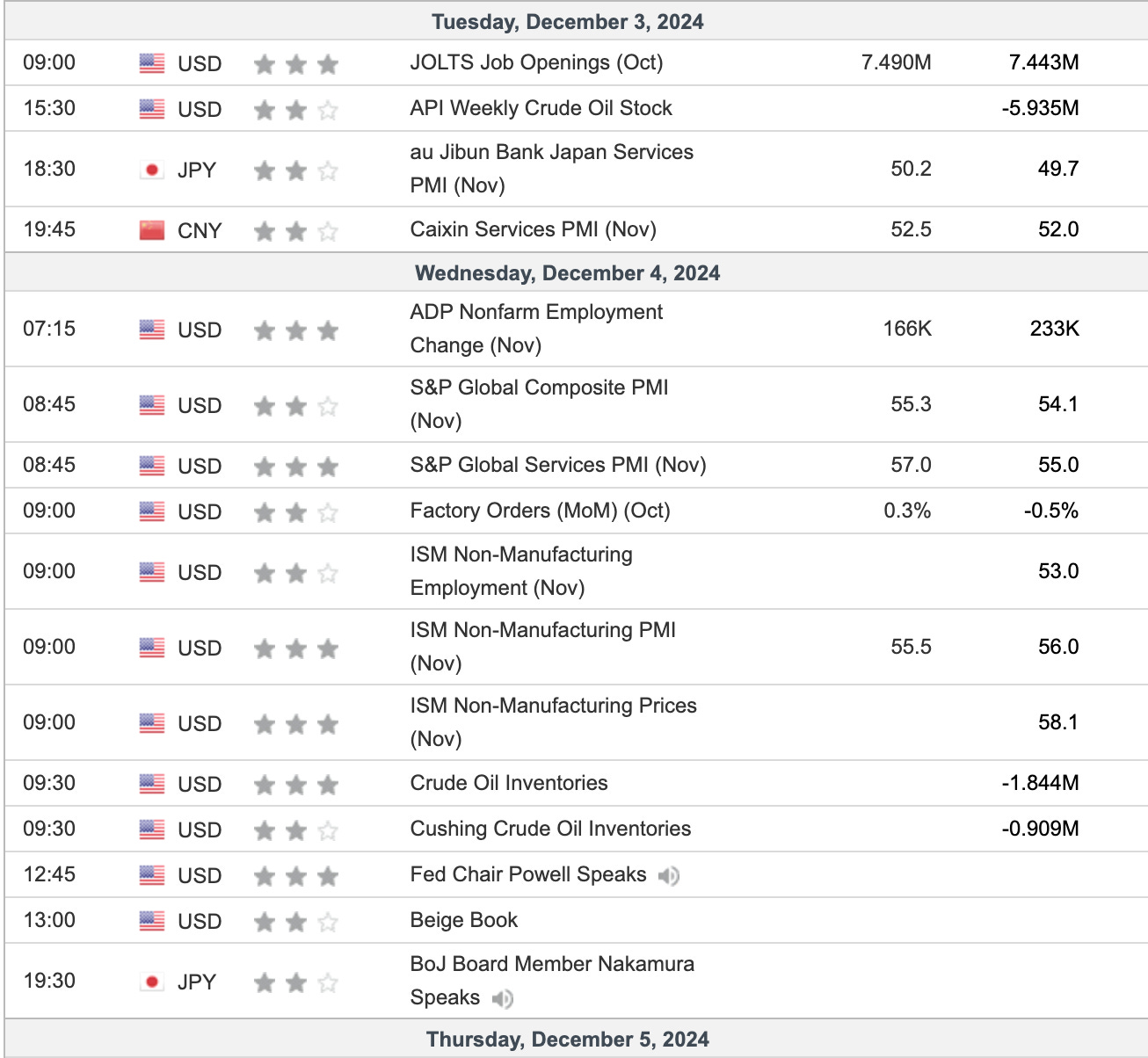
Task: Click the US flag in Crude Oil Inventories row
Action: [x=152, y=784]
